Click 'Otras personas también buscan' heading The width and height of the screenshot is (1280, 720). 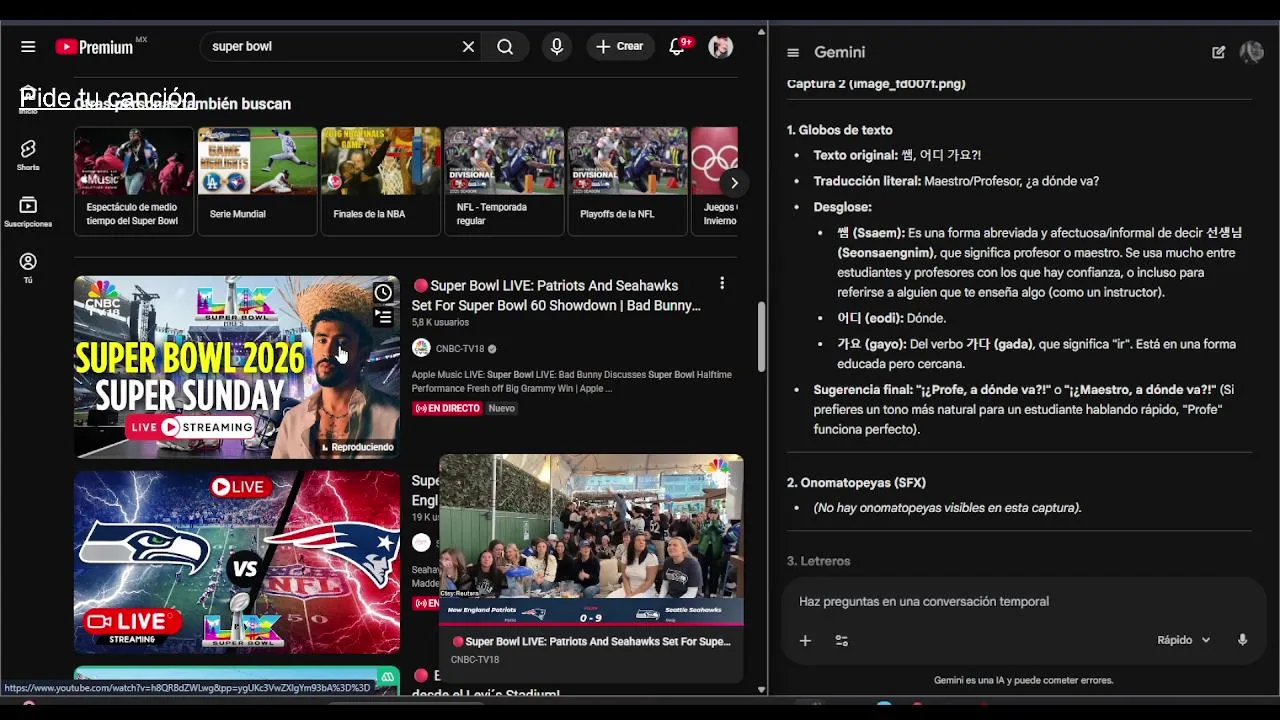[182, 104]
